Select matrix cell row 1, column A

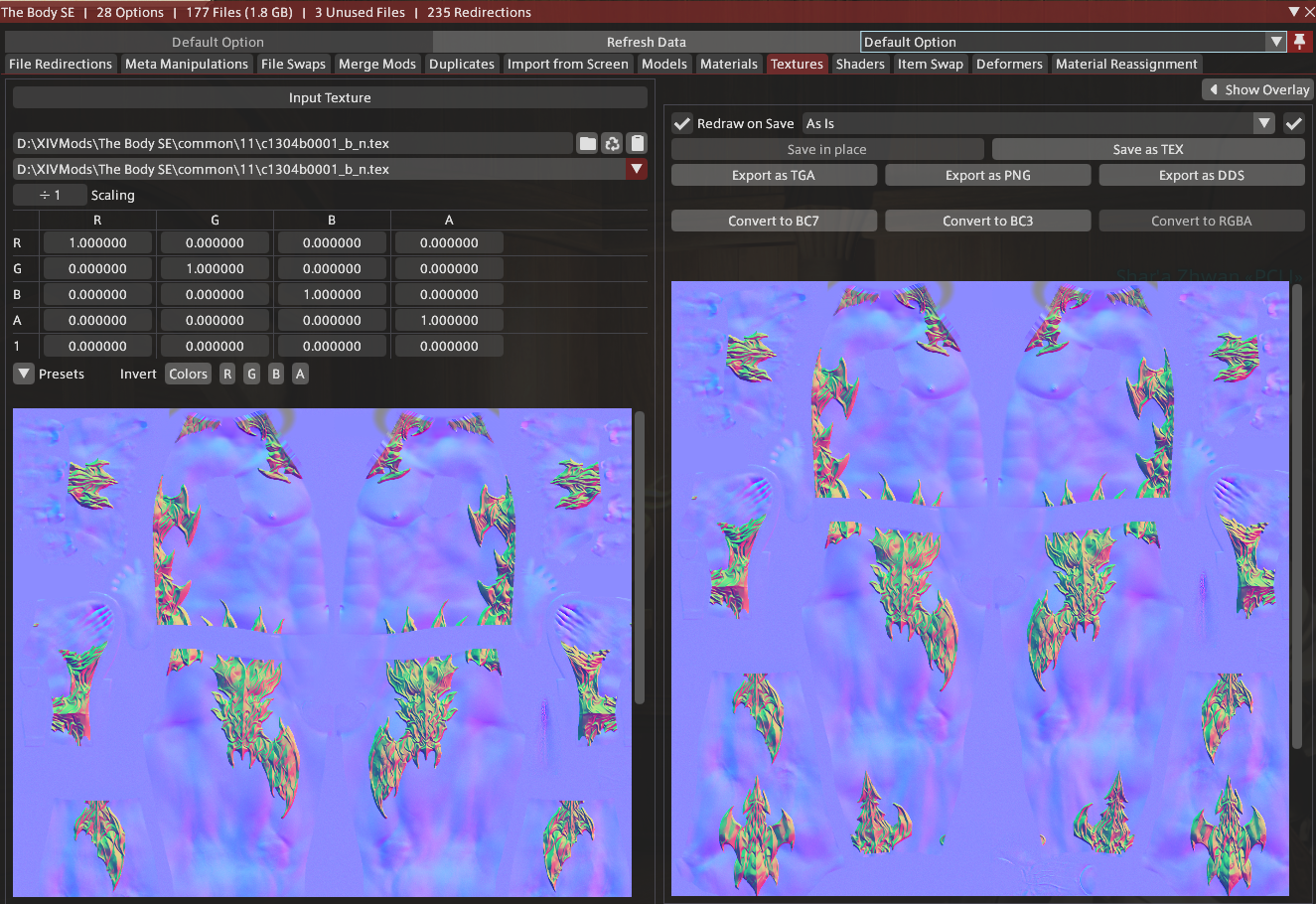tap(449, 346)
